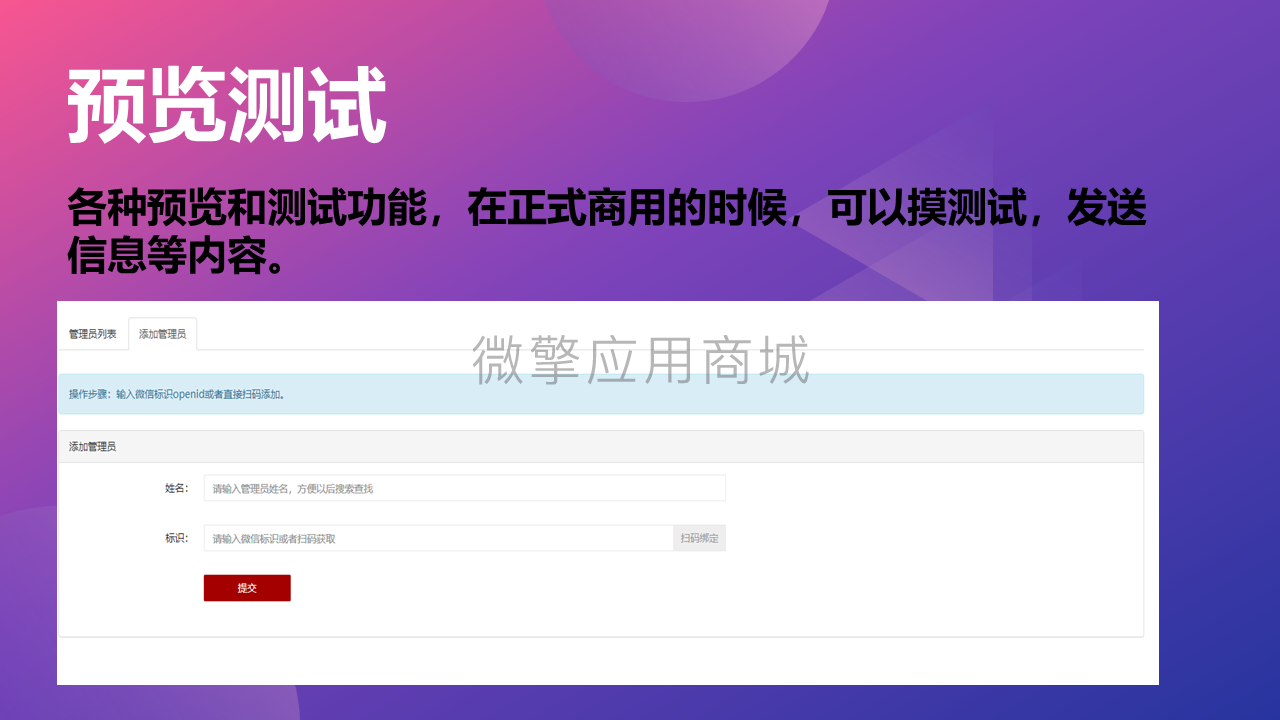Select the 添加管理员 tab
This screenshot has height=720, width=1280.
pos(162,334)
